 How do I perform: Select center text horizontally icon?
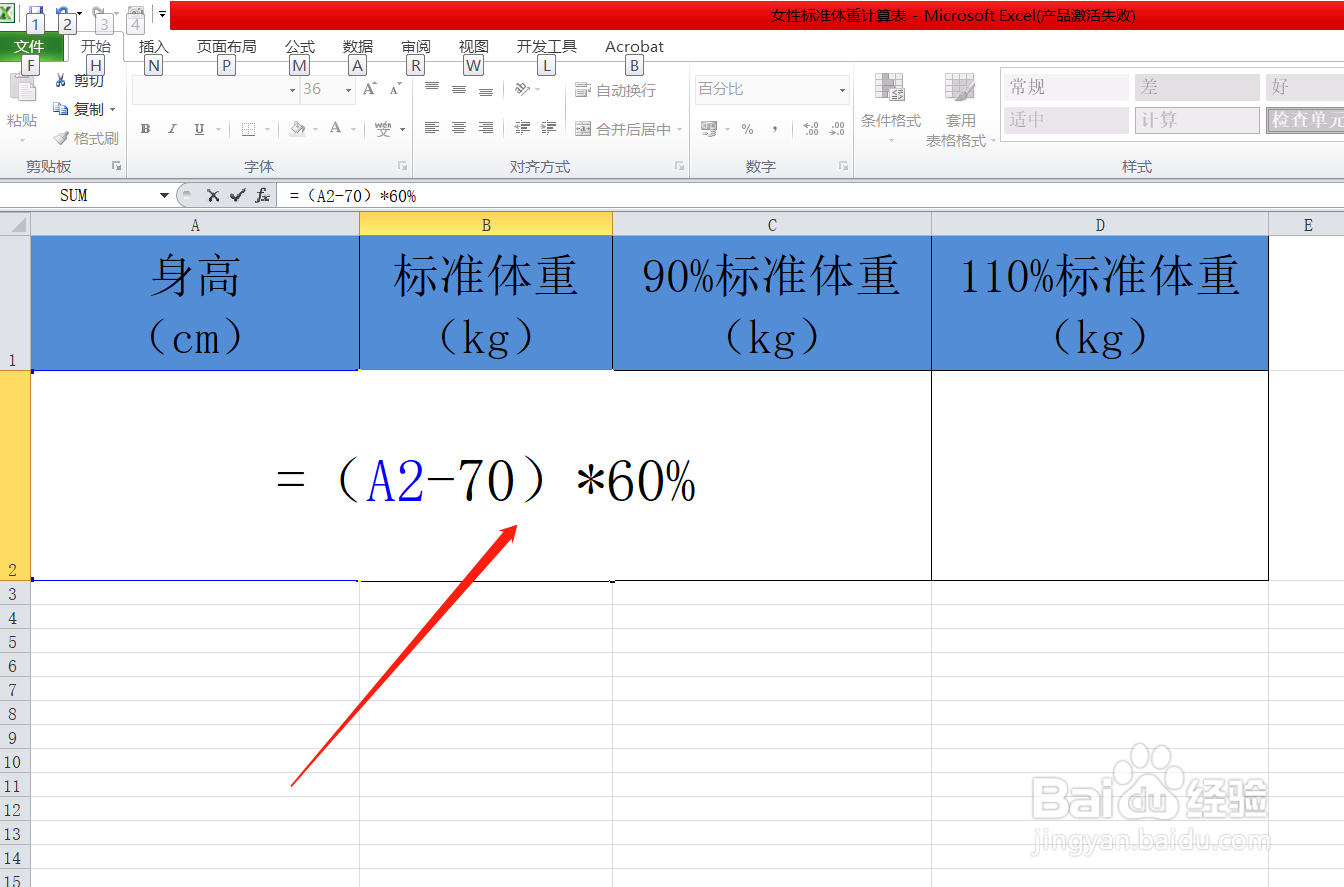459,128
